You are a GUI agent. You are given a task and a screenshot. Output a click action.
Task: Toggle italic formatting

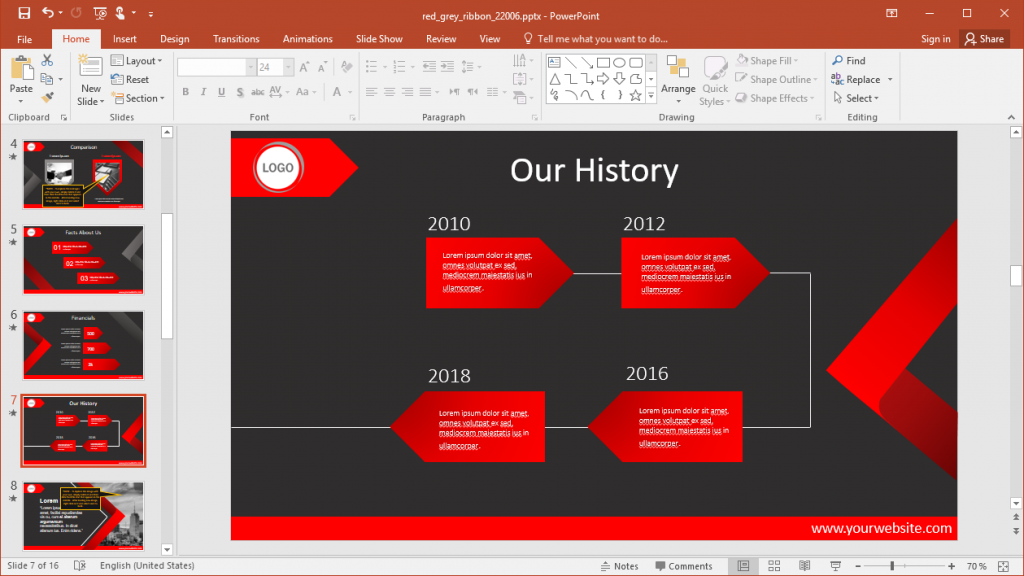click(x=202, y=91)
